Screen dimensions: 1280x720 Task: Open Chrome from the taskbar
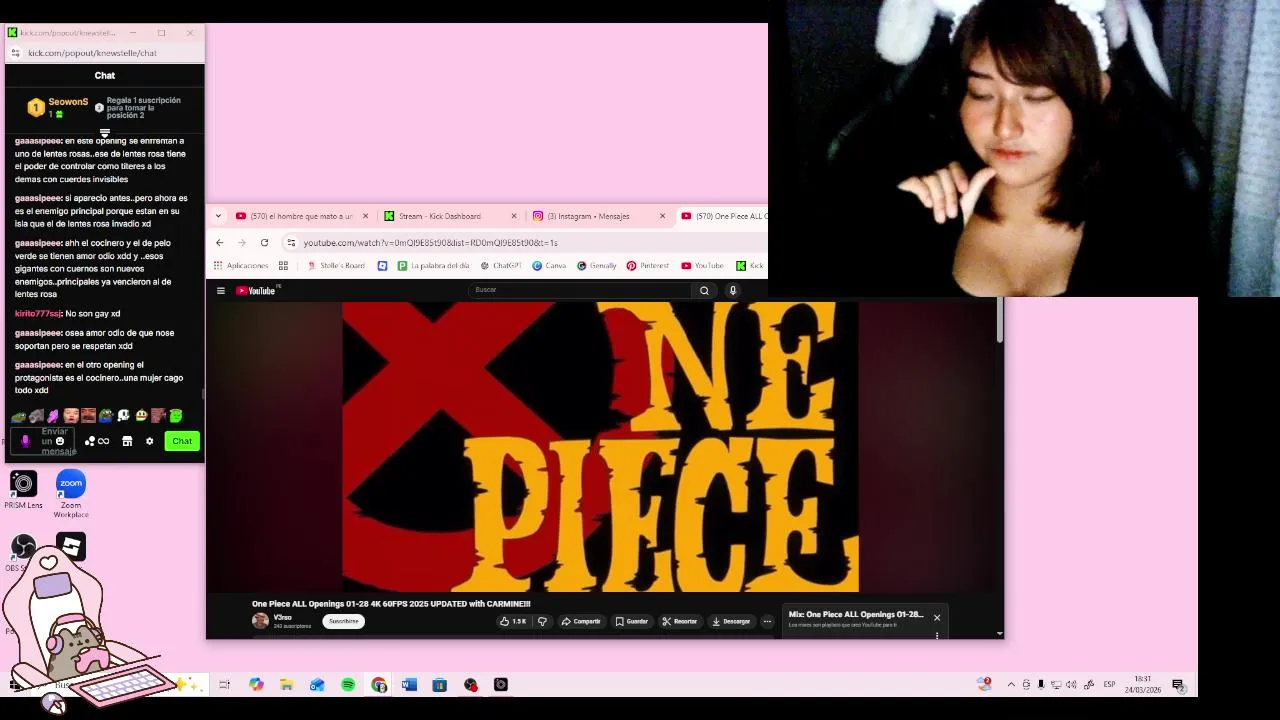(379, 685)
